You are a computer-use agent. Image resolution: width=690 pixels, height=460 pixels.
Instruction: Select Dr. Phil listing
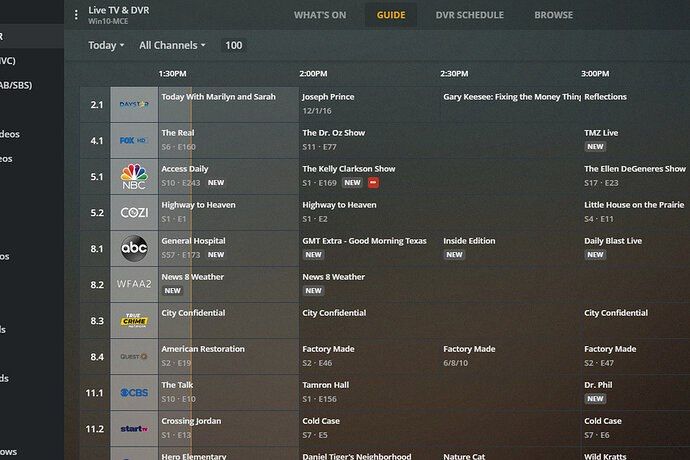(x=636, y=393)
